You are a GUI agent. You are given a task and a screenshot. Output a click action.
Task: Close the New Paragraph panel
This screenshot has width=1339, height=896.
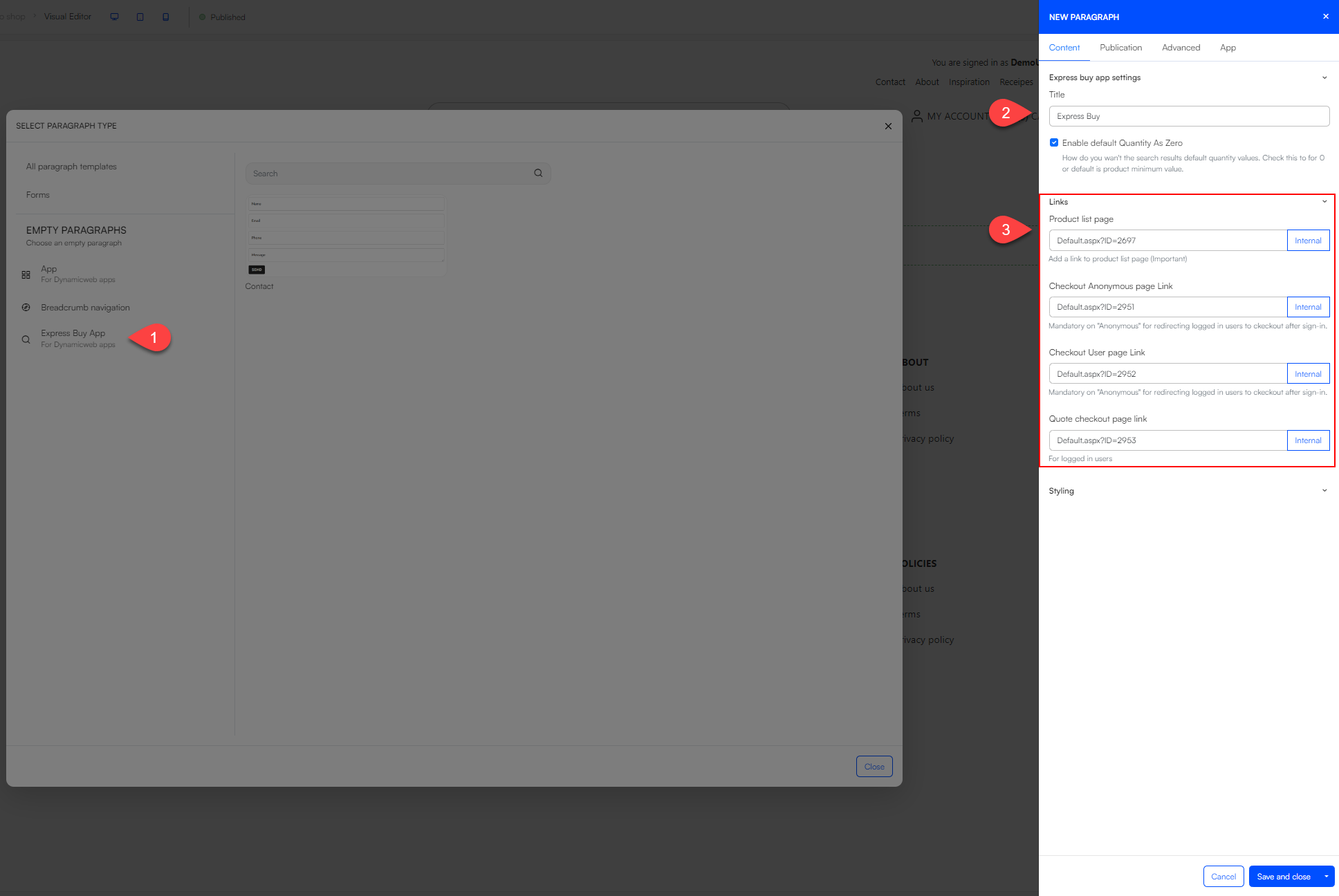click(1326, 17)
